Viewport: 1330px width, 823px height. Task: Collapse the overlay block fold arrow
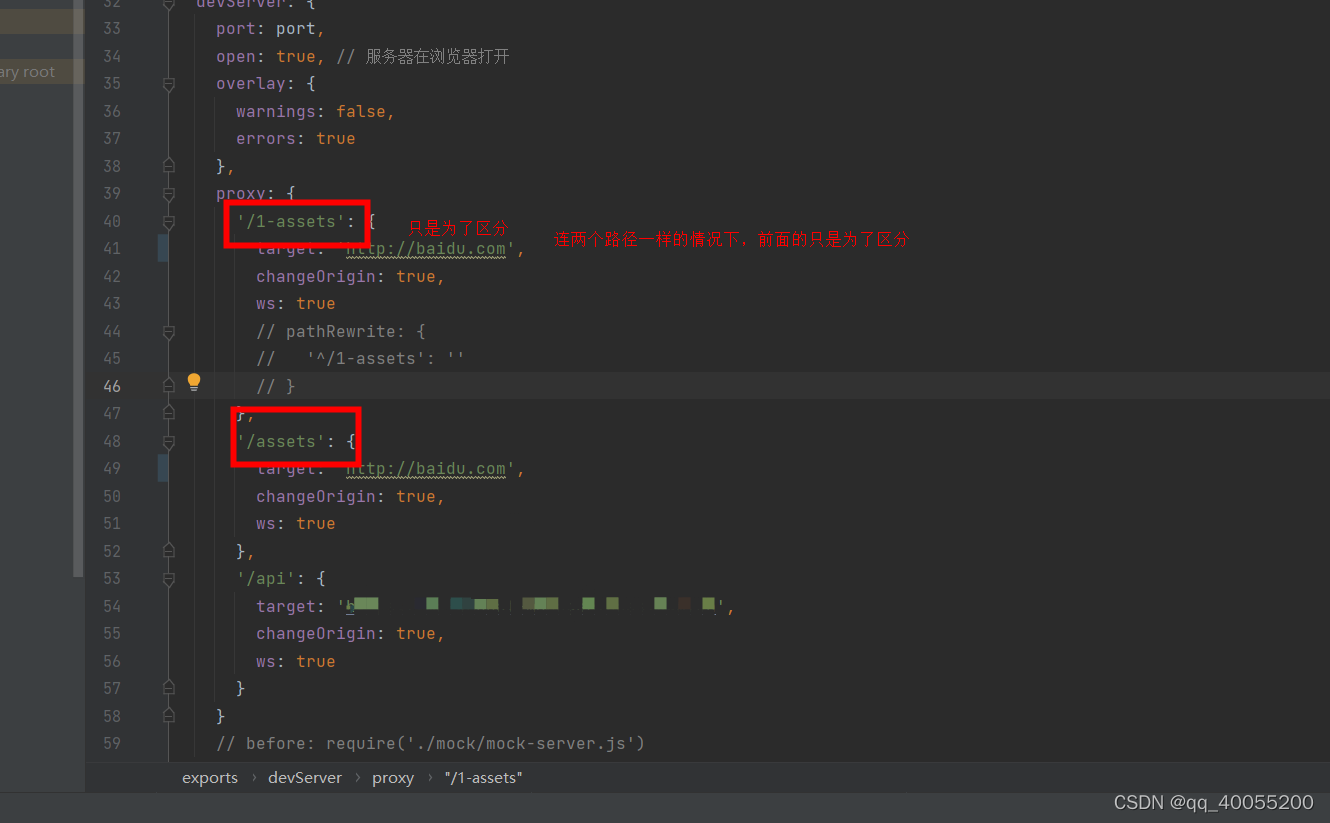pos(168,84)
